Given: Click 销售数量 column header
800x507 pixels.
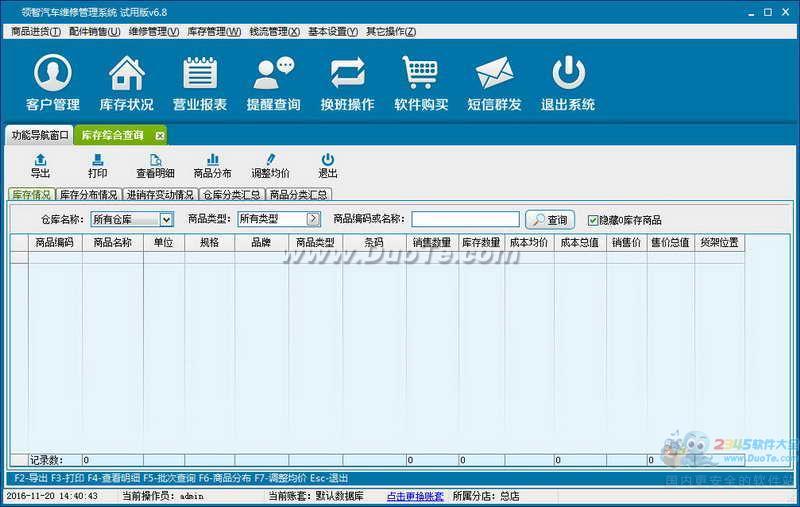Looking at the screenshot, I should (x=432, y=243).
